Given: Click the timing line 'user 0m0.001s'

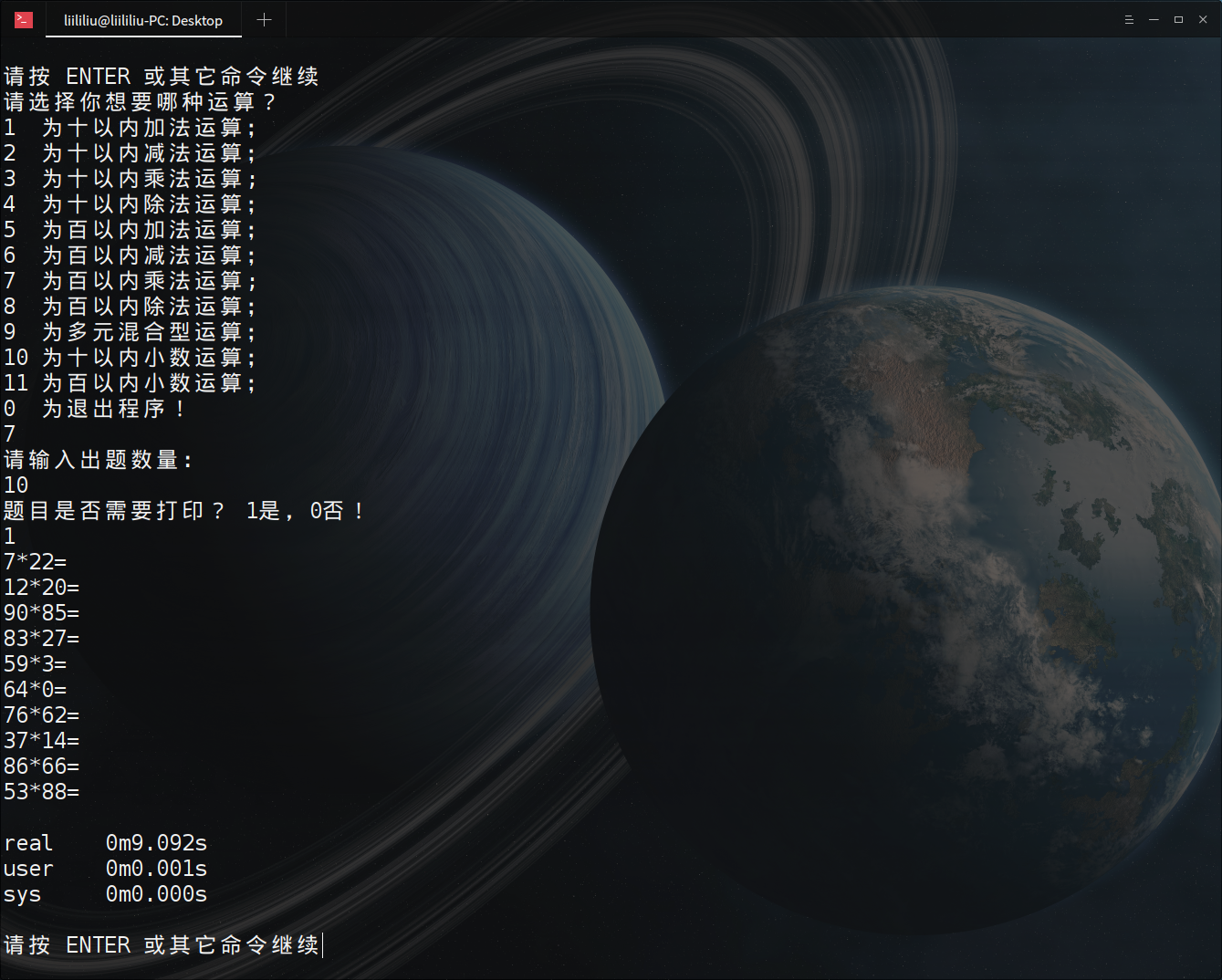Looking at the screenshot, I should point(105,868).
